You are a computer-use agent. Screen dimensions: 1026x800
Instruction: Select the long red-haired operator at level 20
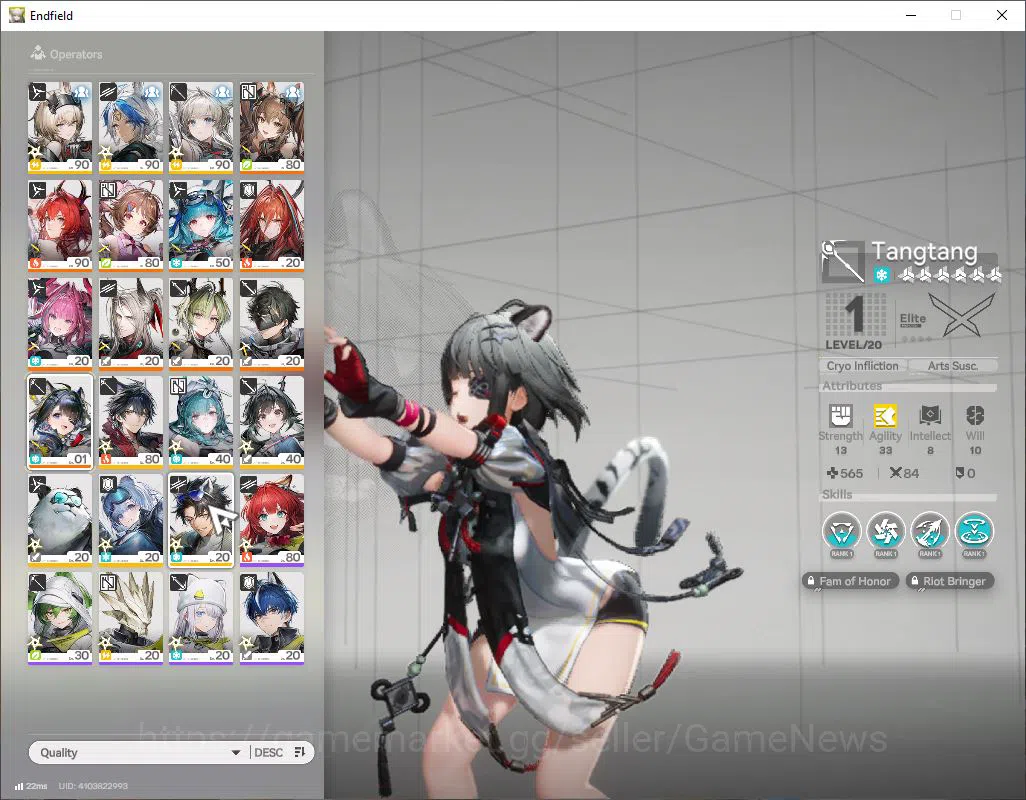pyautogui.click(x=272, y=225)
